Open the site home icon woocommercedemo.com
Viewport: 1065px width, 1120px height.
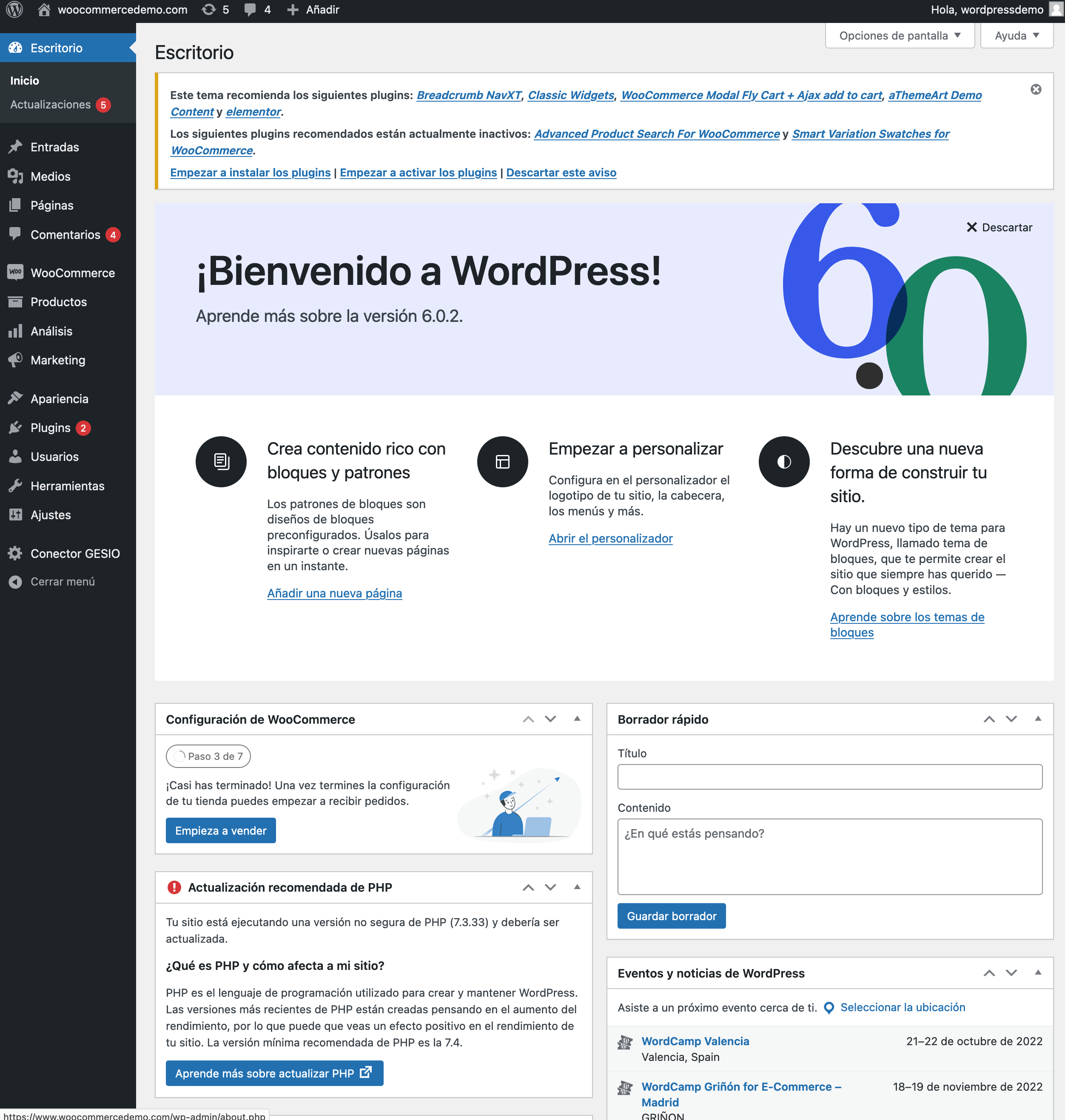coord(44,10)
